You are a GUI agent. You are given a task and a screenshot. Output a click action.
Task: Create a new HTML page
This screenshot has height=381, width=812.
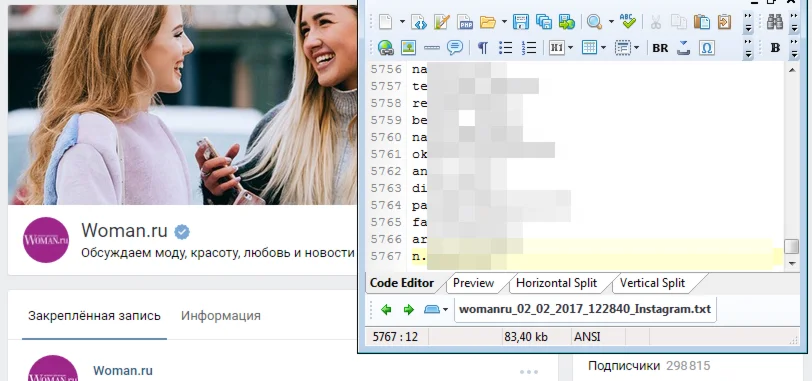pos(418,22)
